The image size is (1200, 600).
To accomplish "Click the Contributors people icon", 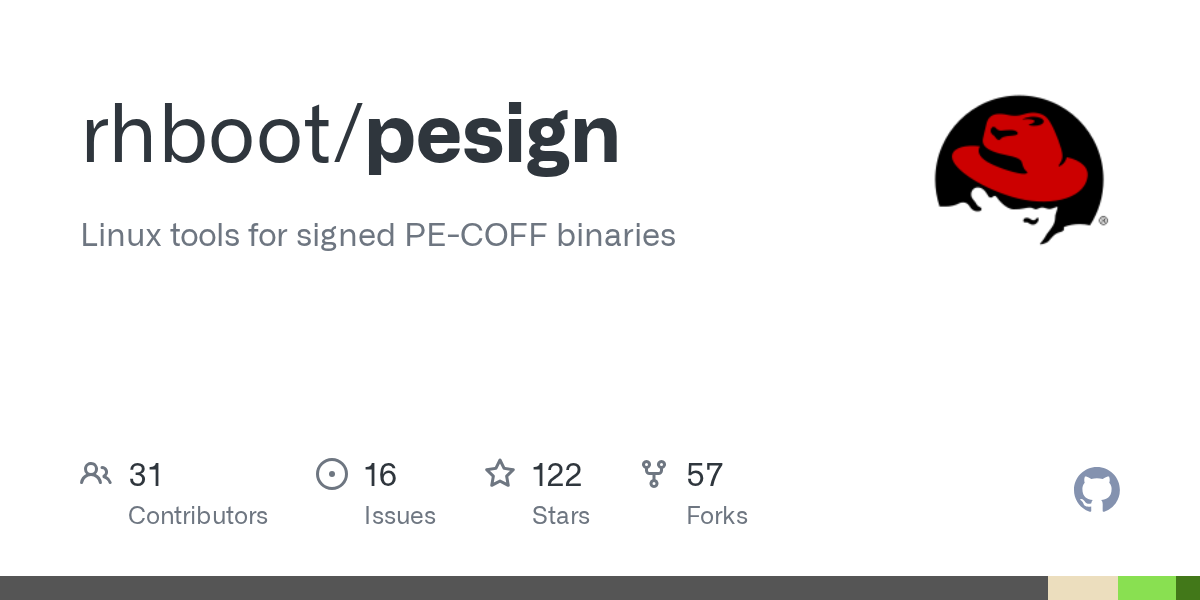I will [96, 474].
